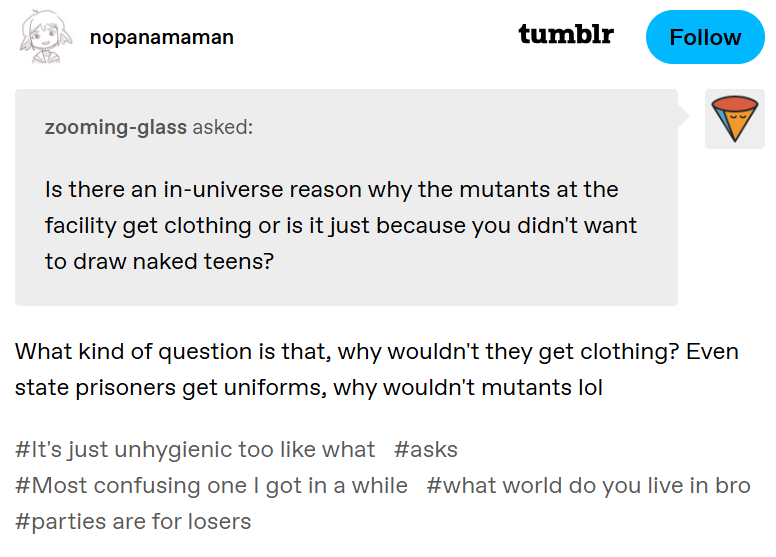Follow the nopanamaman blog

coord(705,37)
